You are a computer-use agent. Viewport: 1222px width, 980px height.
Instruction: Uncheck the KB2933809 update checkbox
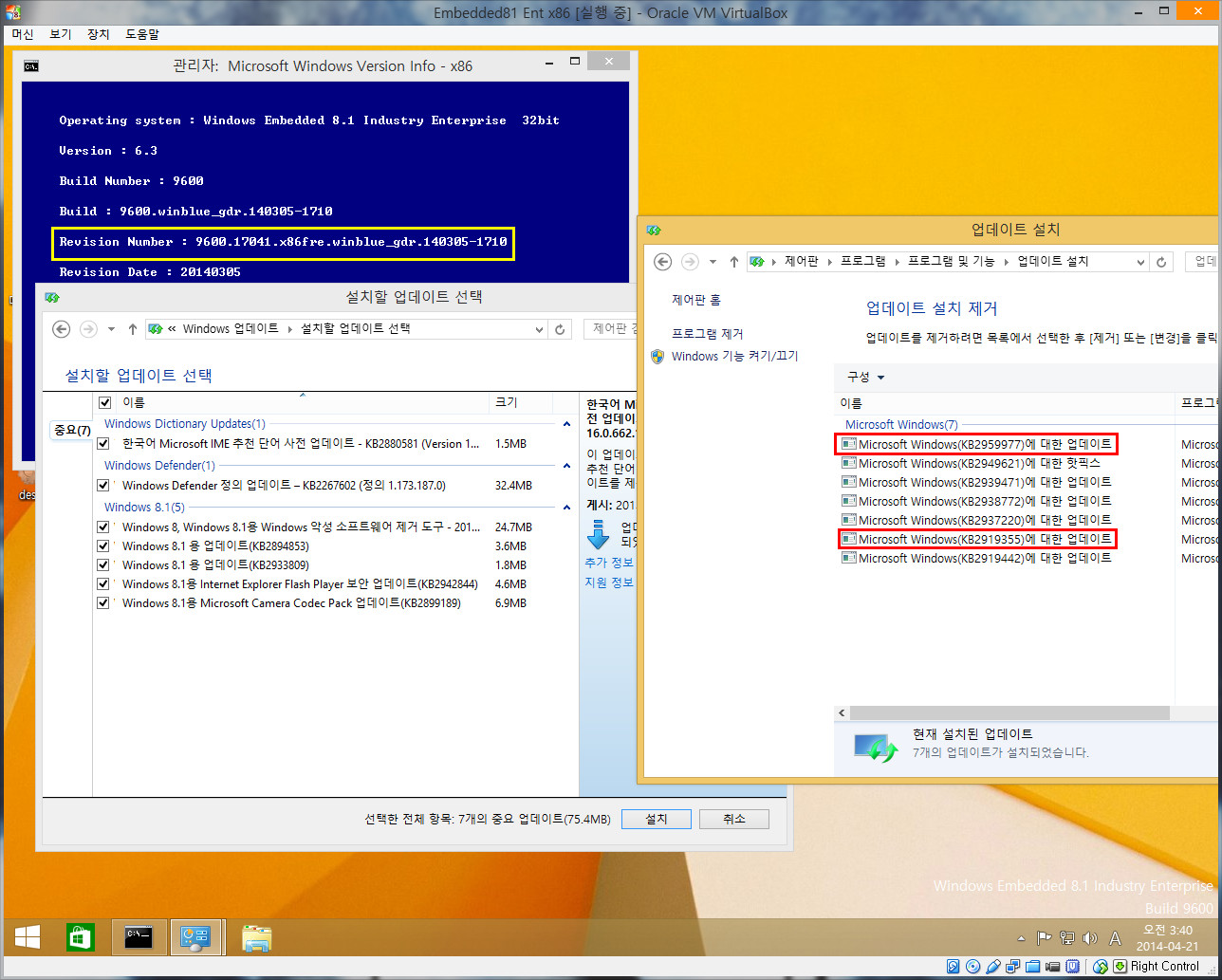coord(104,565)
